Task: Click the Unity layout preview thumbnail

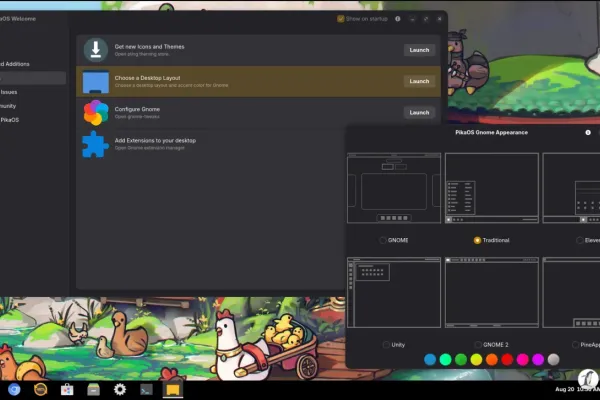Action: pos(394,292)
